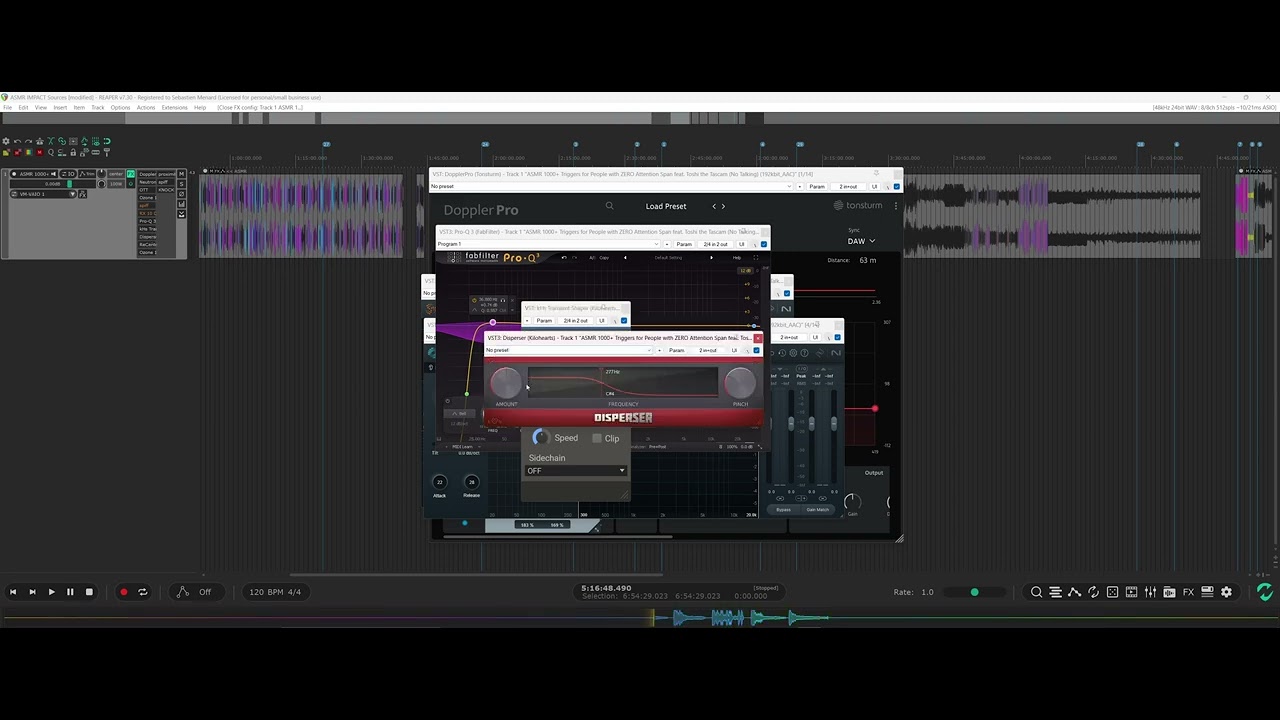Open the Sidechain OFF dropdown

click(x=576, y=471)
